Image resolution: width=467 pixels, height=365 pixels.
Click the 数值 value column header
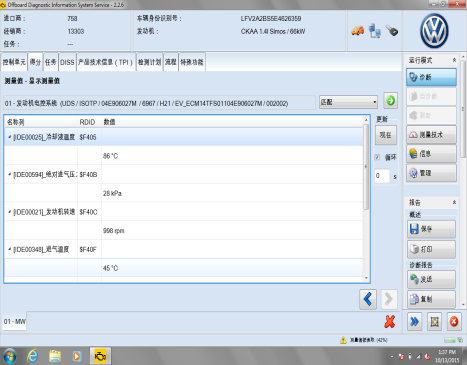[x=109, y=122]
